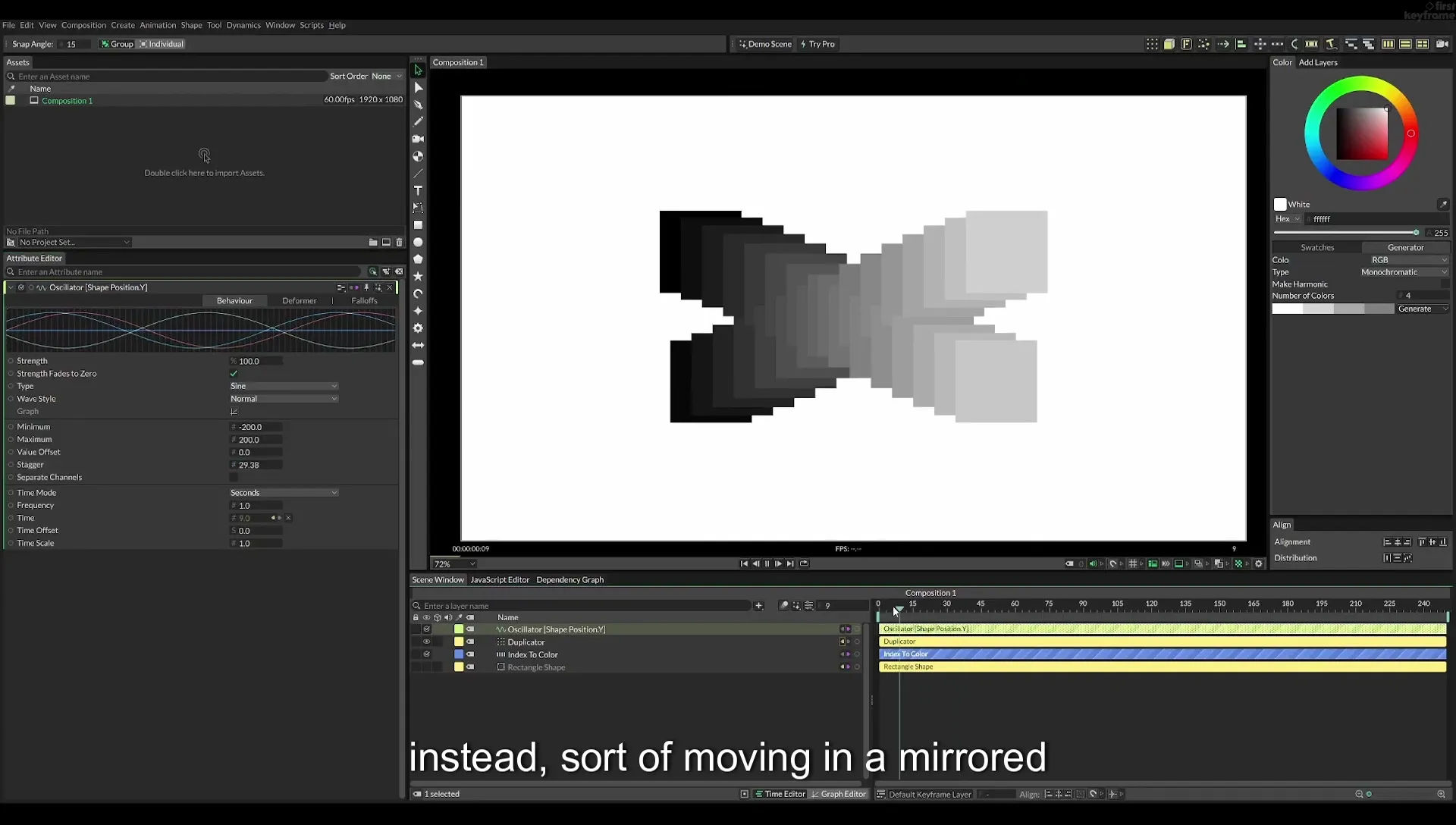Viewport: 1456px width, 825px height.
Task: Pick the Star shape tool
Action: click(x=418, y=277)
